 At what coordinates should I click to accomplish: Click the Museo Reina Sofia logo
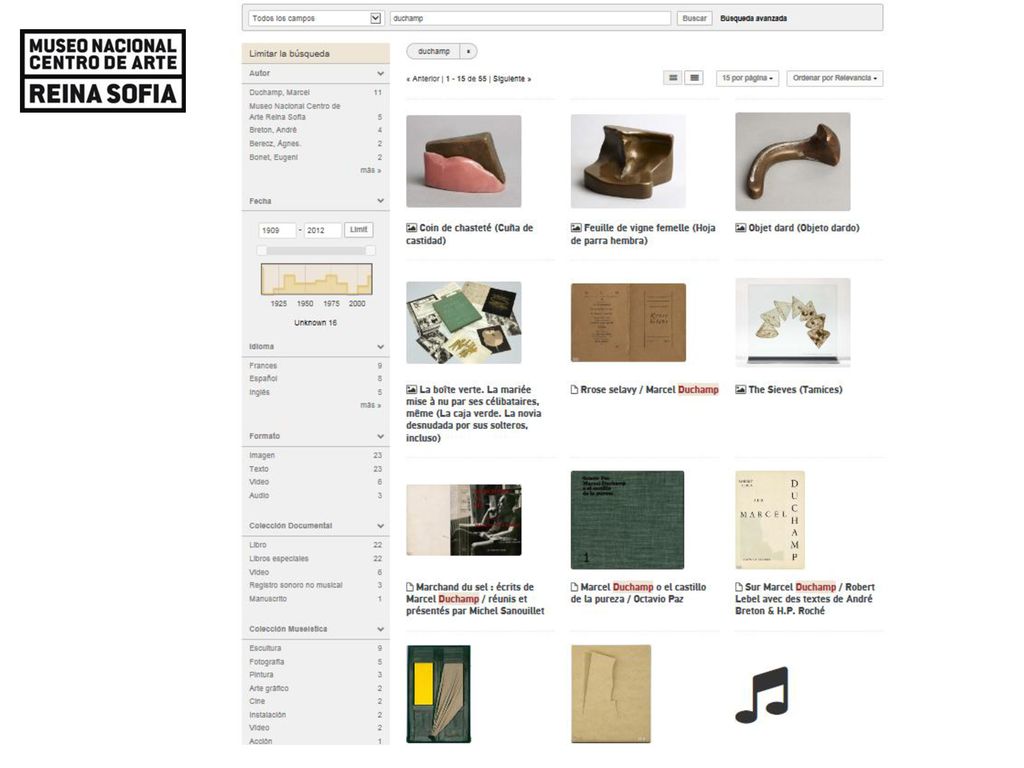point(103,71)
